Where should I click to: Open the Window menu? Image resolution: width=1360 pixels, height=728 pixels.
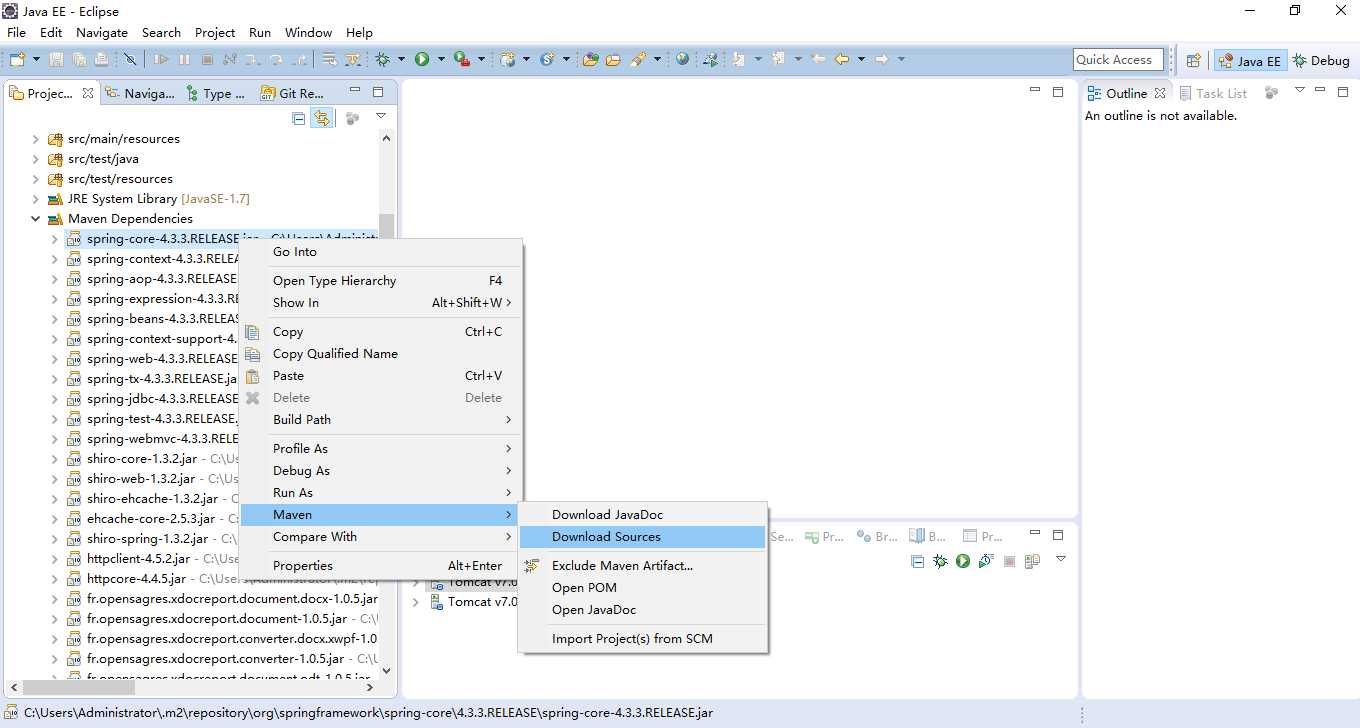(308, 32)
